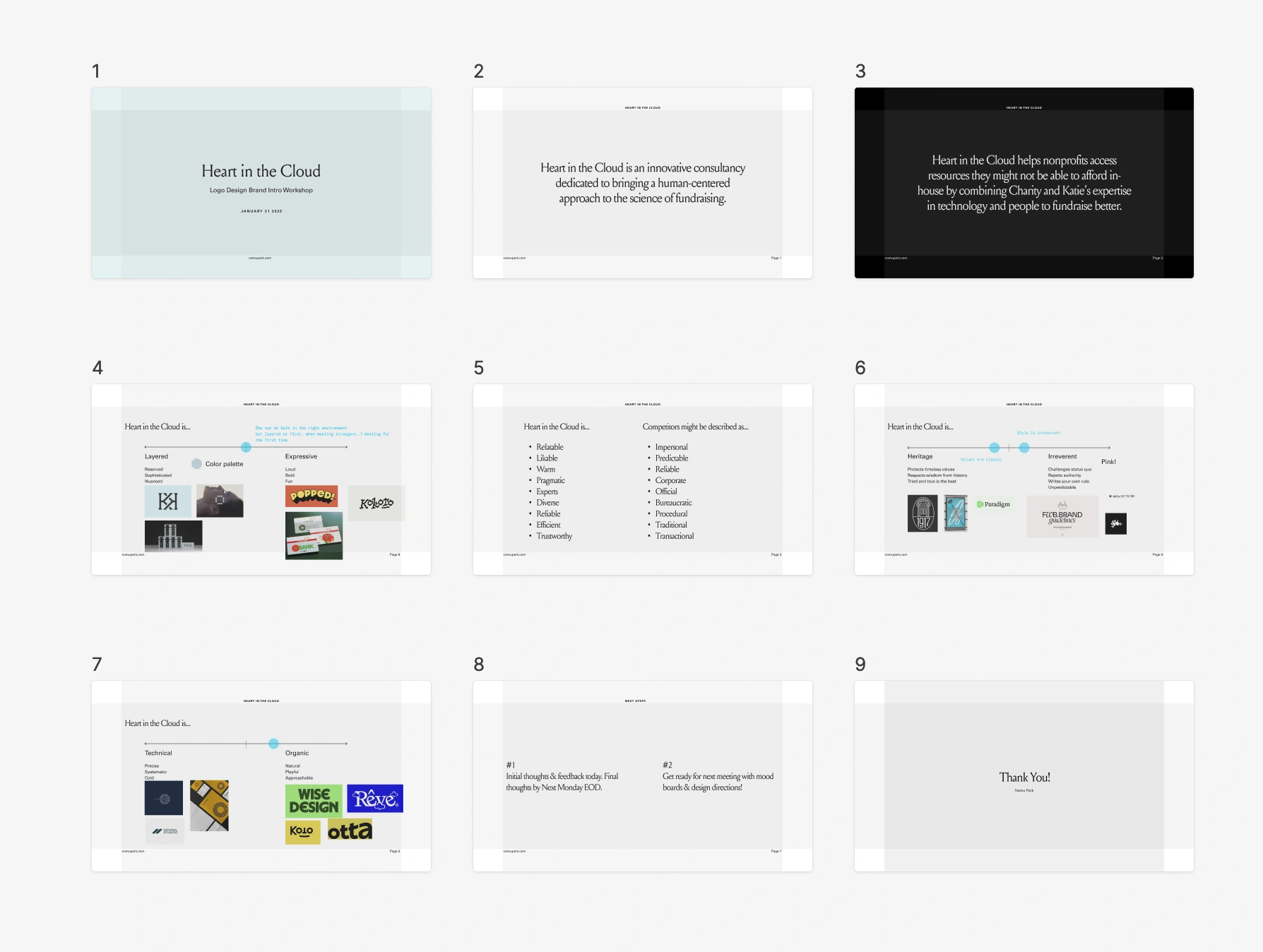Image resolution: width=1263 pixels, height=952 pixels.
Task: Click the left blue slider dot on slide 6
Action: coord(995,448)
